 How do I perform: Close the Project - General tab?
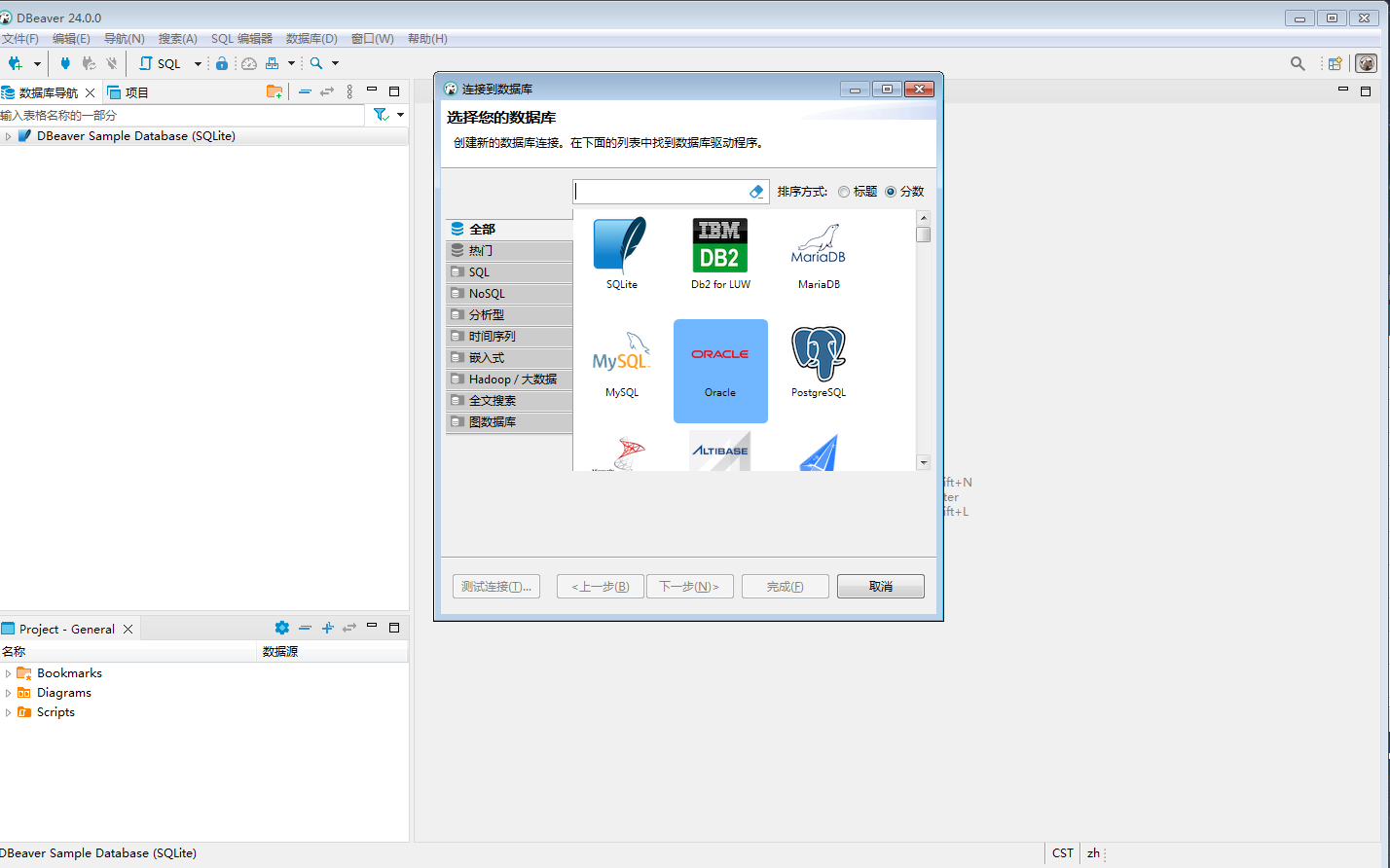tap(129, 629)
